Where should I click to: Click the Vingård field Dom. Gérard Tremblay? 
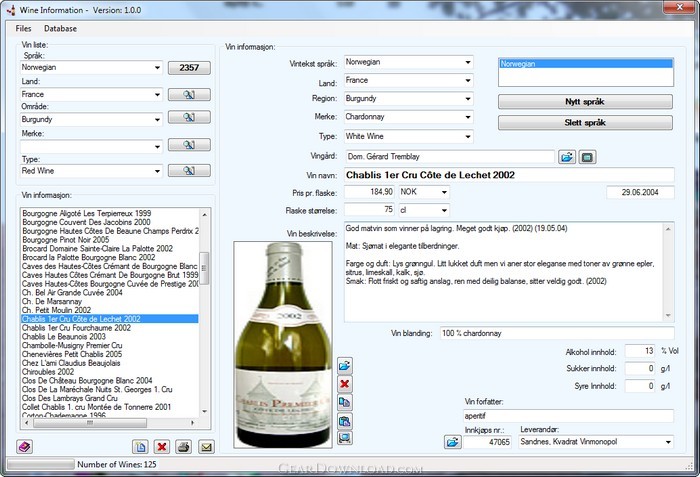(450, 157)
